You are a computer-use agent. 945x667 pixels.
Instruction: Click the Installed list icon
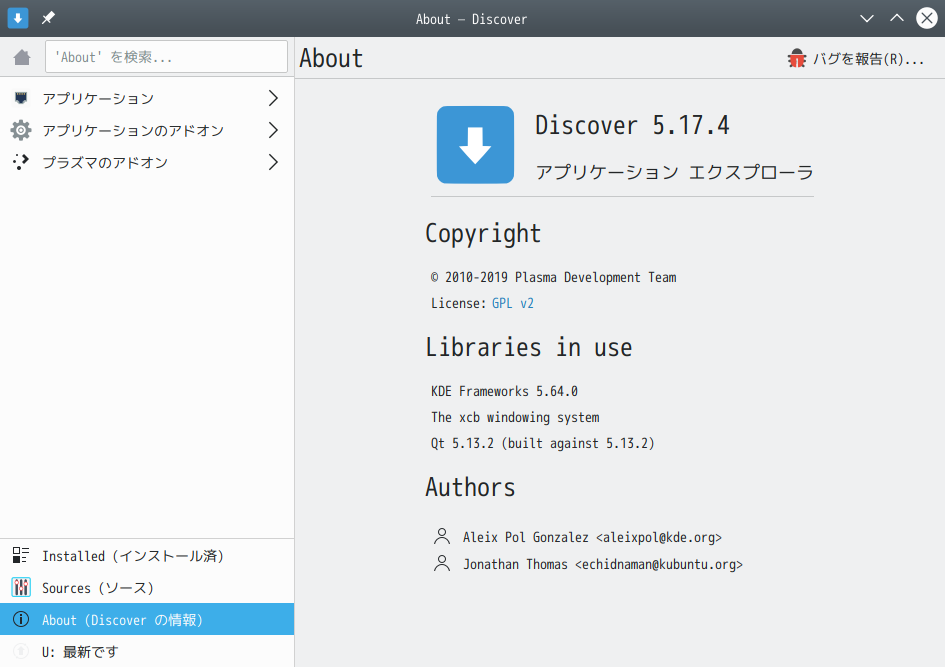click(21, 555)
